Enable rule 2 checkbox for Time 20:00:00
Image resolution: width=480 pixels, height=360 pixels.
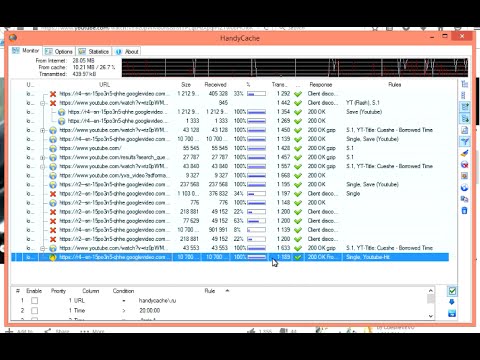click(x=34, y=311)
